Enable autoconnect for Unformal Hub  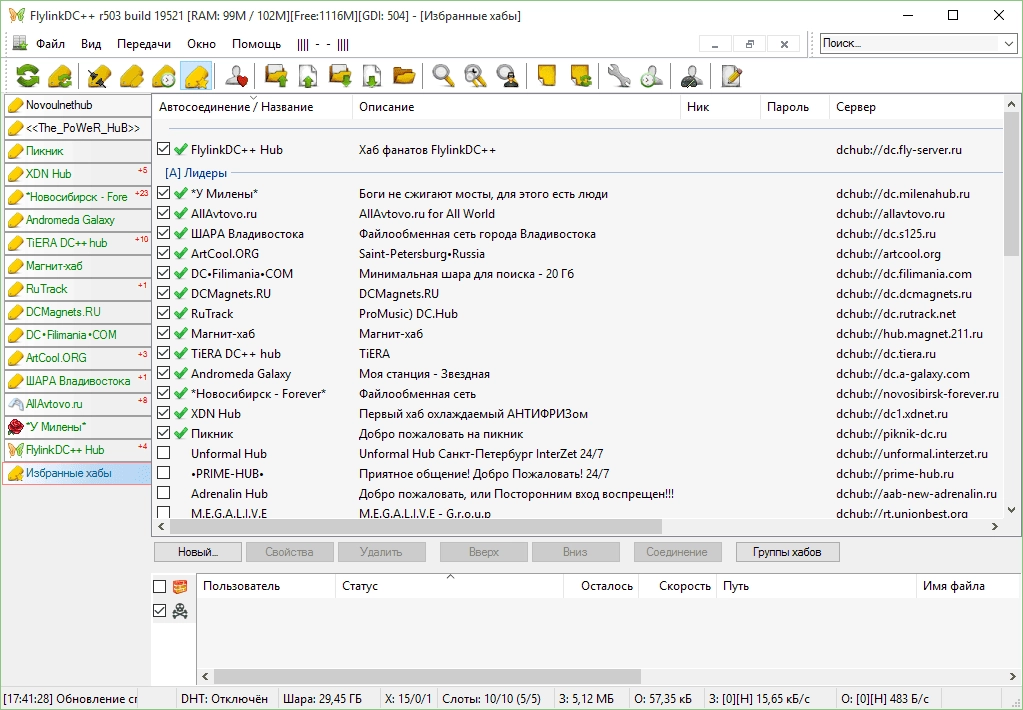click(164, 453)
